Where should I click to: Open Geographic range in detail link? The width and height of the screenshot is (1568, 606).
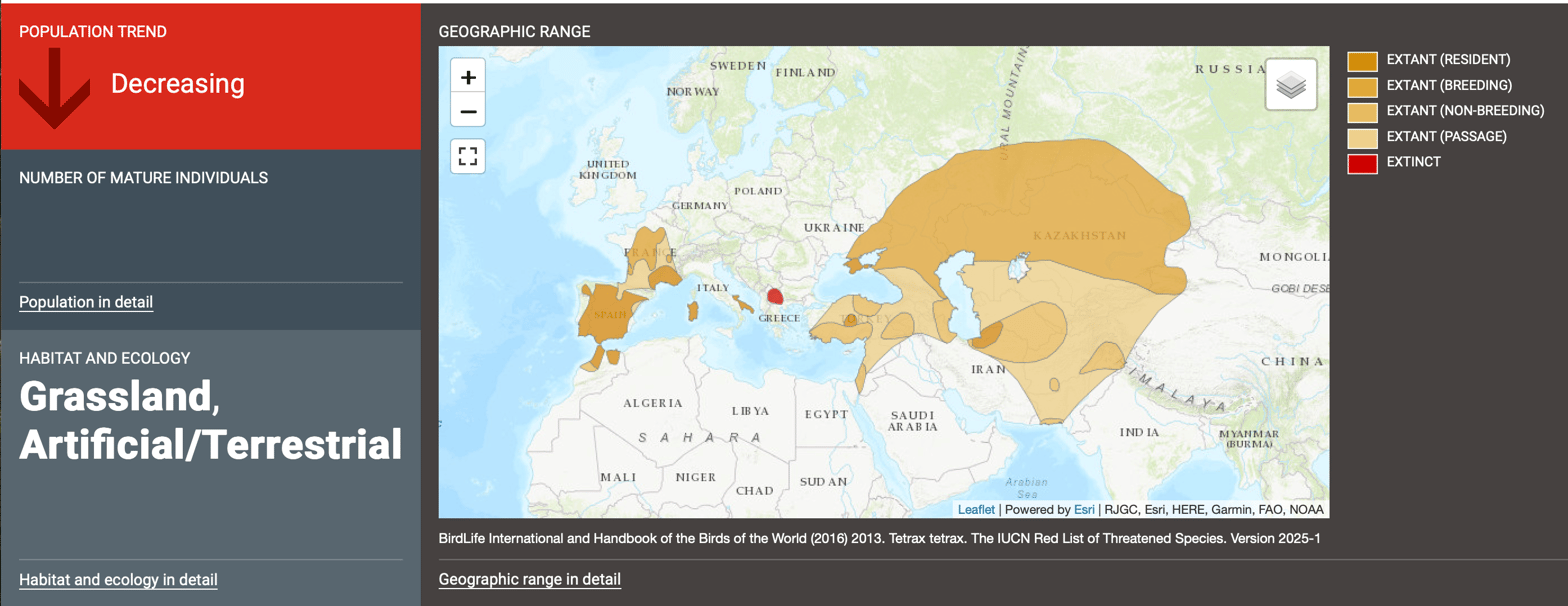(530, 579)
